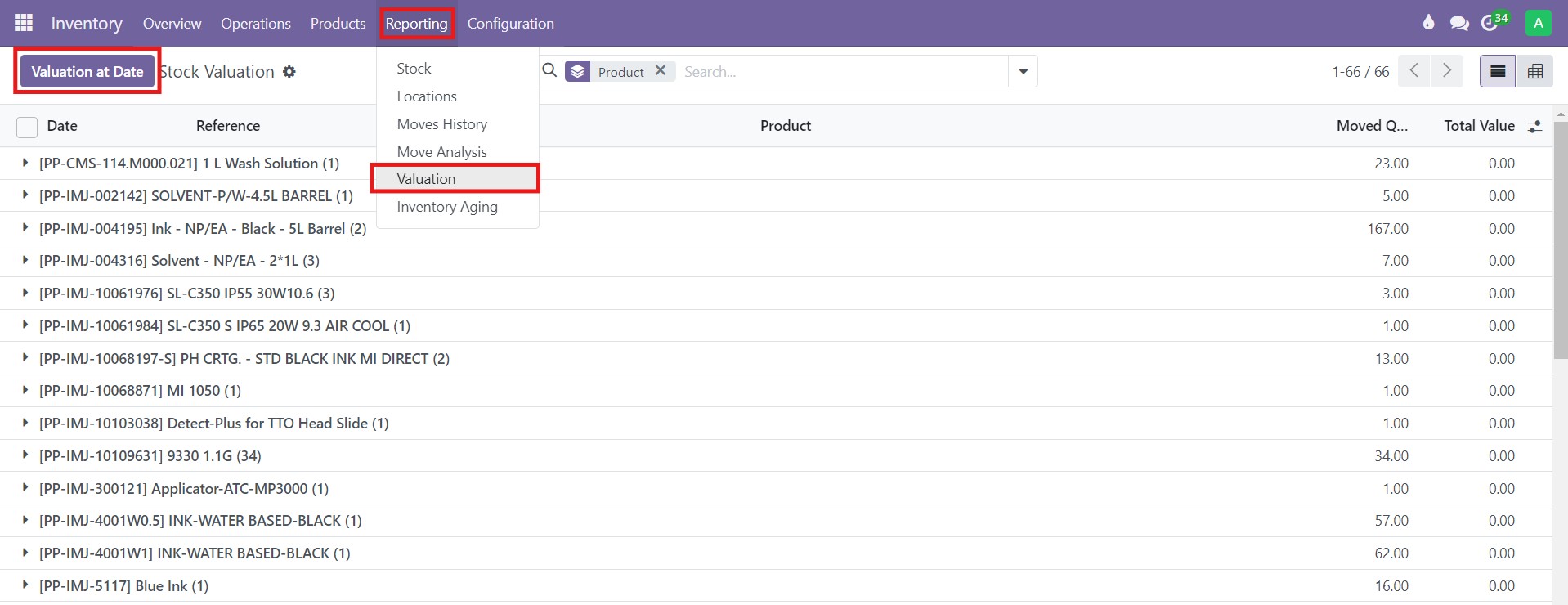
Task: Click the Valuation at Date button
Action: point(87,72)
